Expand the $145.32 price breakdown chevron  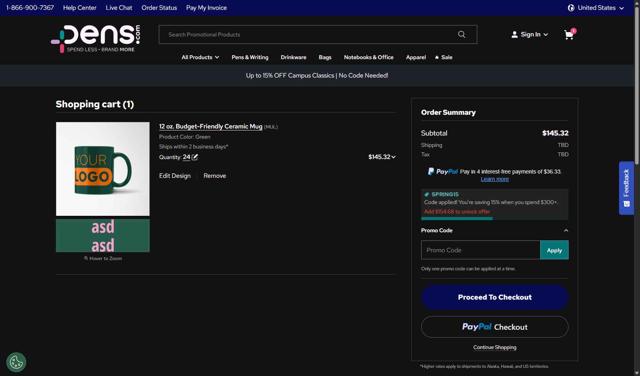(393, 157)
